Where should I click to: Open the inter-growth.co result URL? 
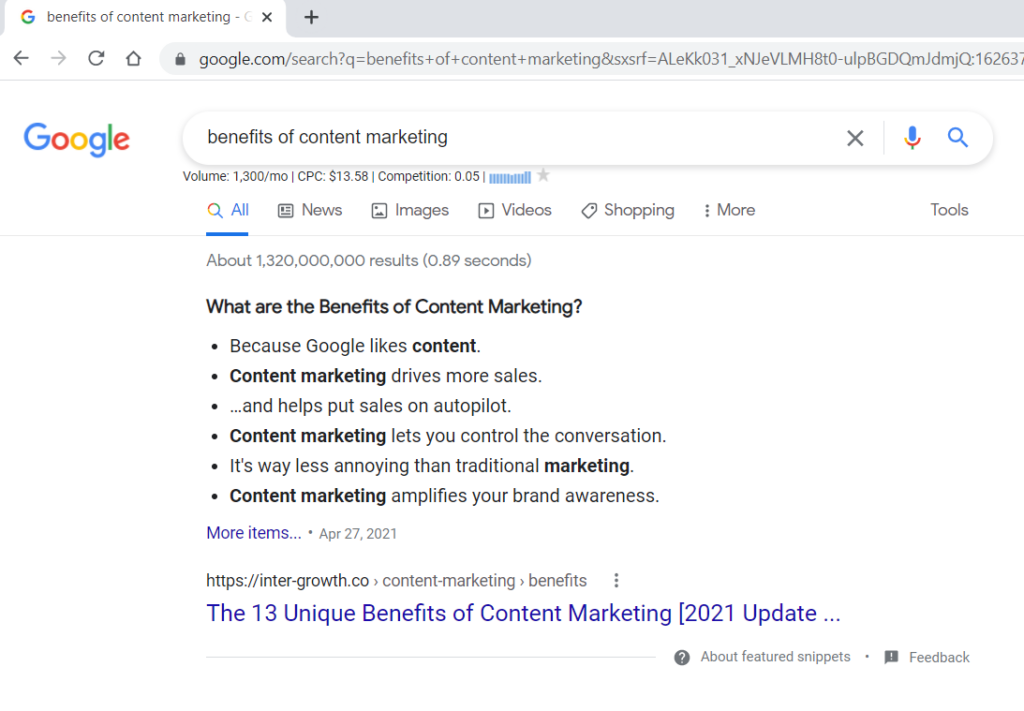point(396,580)
